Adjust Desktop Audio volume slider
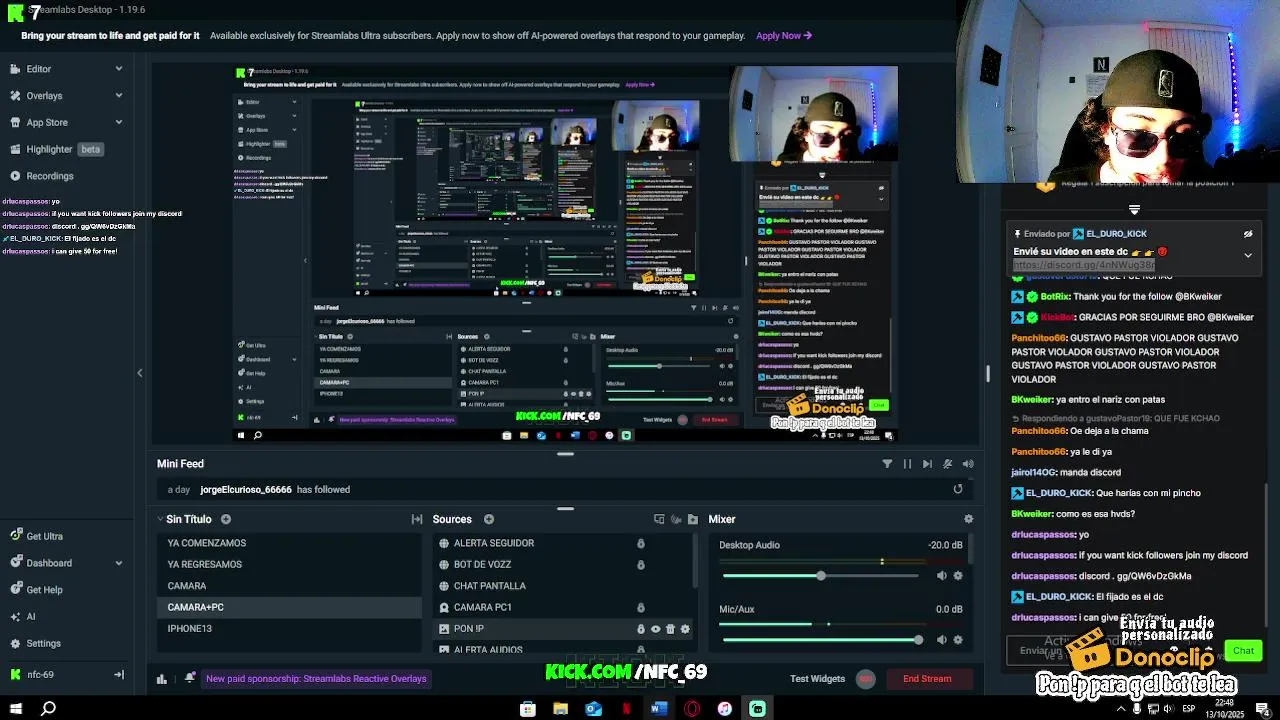The height and width of the screenshot is (720, 1280). [x=820, y=576]
